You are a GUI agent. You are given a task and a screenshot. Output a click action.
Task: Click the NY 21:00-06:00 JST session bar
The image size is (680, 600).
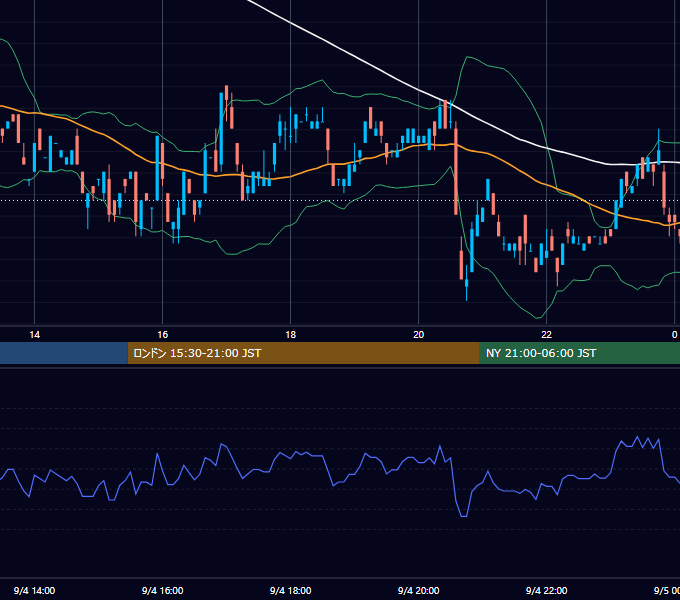580,353
